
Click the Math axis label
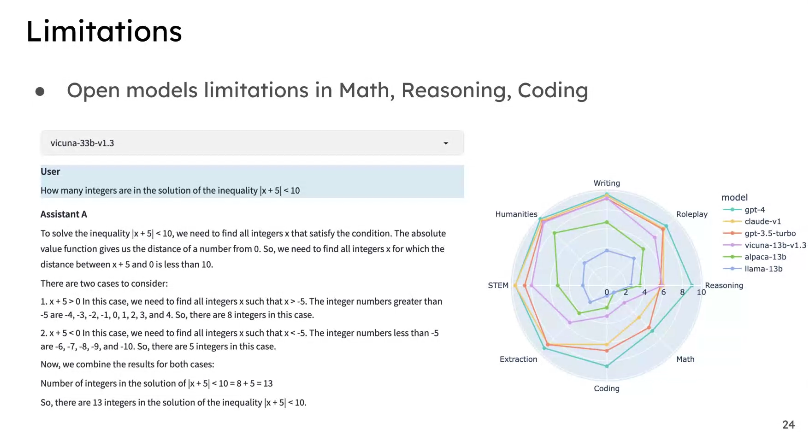click(685, 359)
